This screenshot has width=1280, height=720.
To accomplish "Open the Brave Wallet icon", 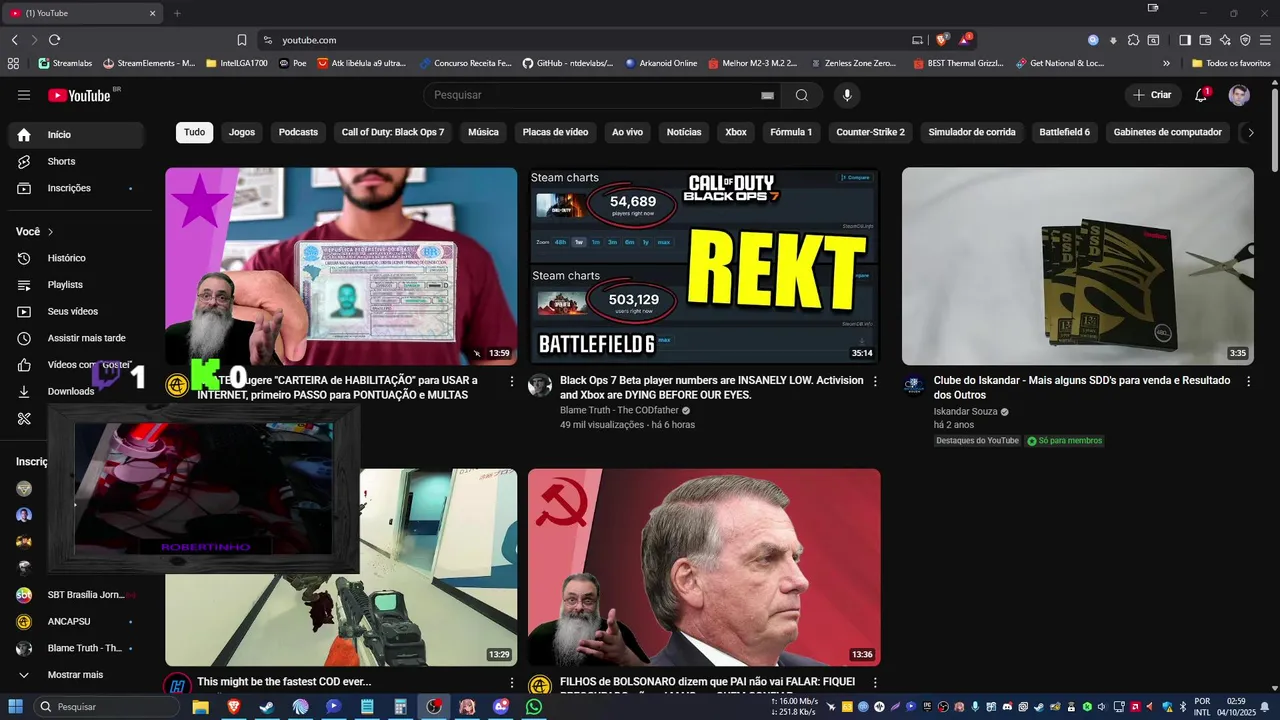I will (x=1205, y=40).
